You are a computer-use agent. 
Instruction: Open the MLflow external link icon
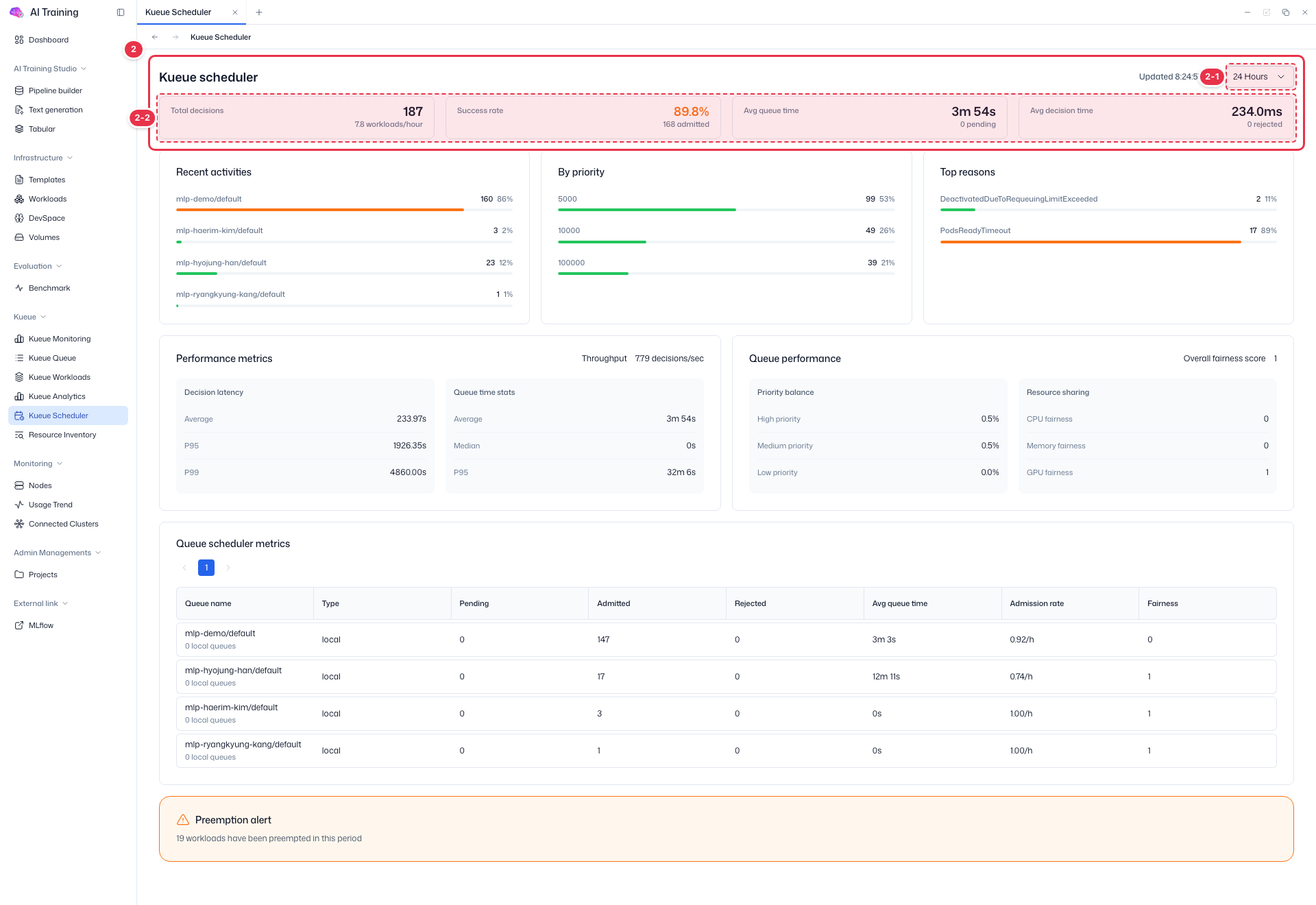click(x=19, y=625)
